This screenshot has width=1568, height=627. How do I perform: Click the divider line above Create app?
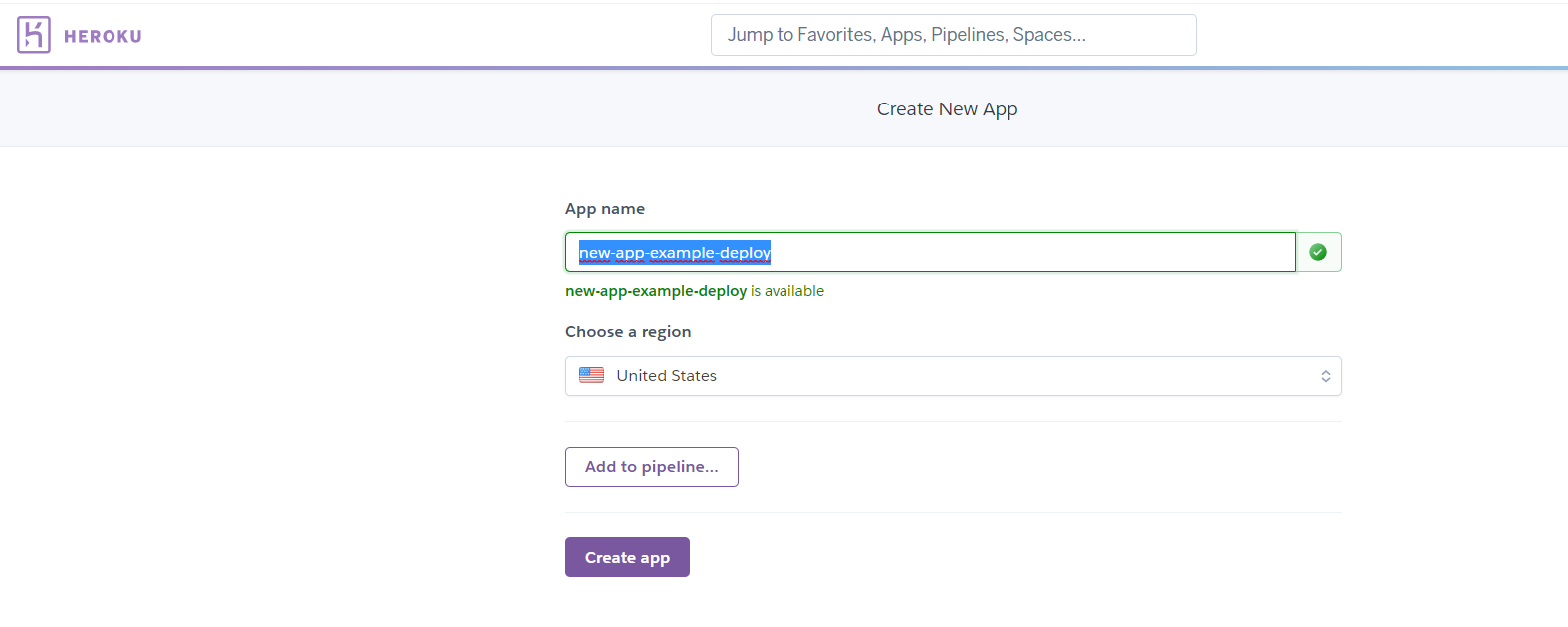click(953, 513)
